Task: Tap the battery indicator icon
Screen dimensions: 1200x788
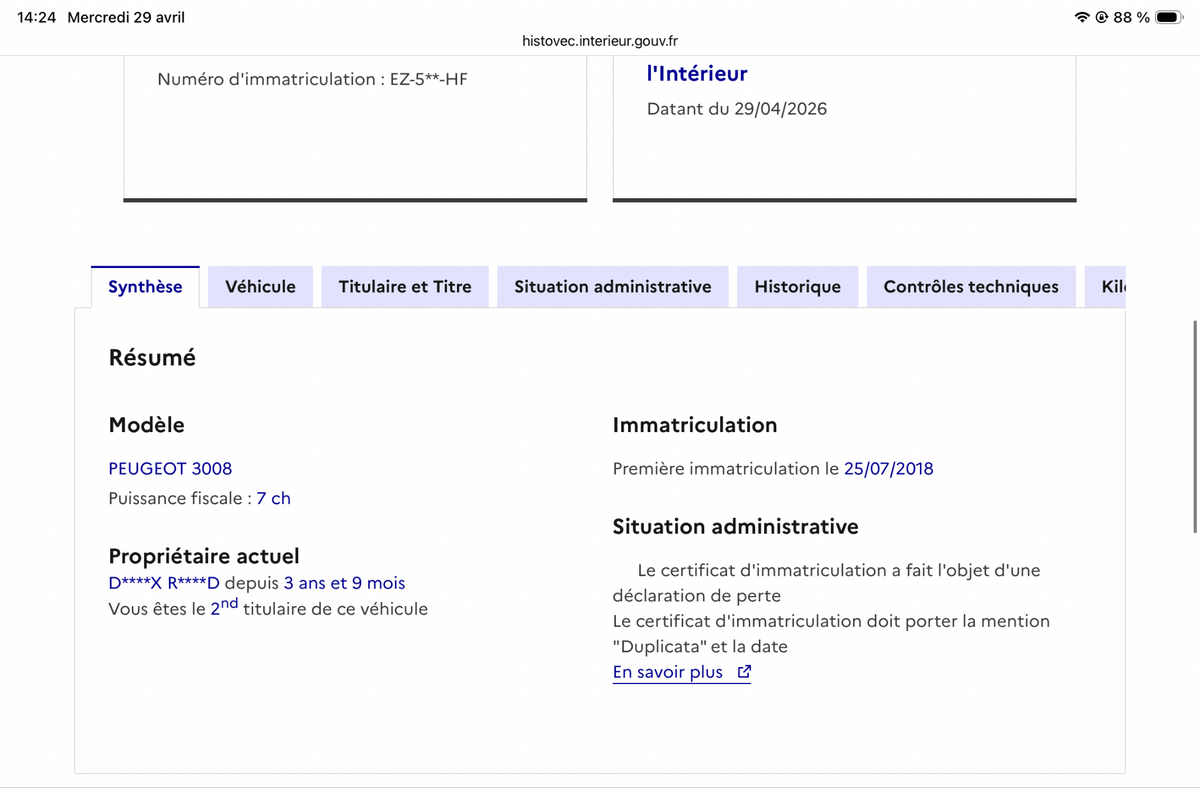Action: 1169,17
